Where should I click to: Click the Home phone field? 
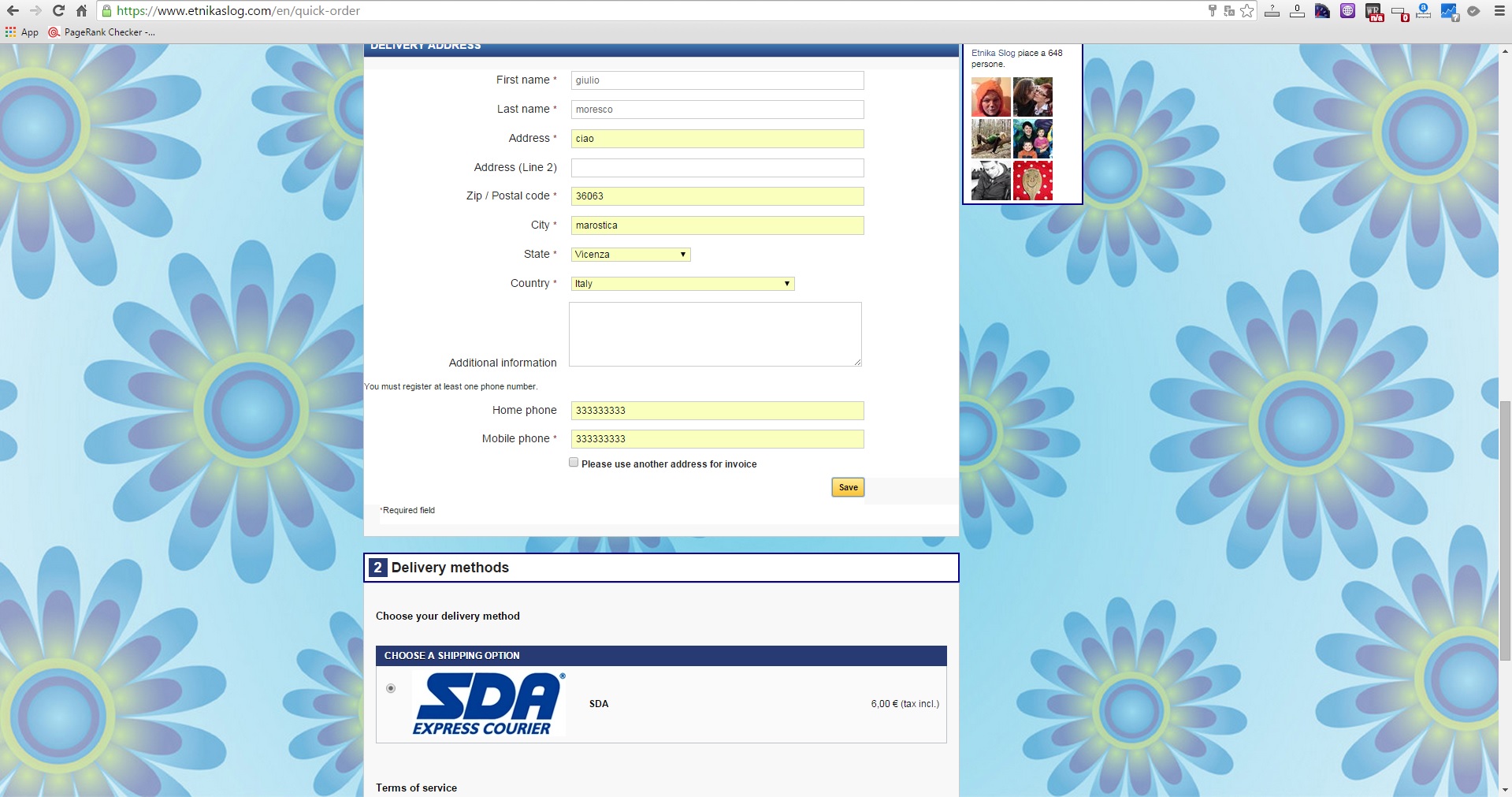[x=717, y=411]
